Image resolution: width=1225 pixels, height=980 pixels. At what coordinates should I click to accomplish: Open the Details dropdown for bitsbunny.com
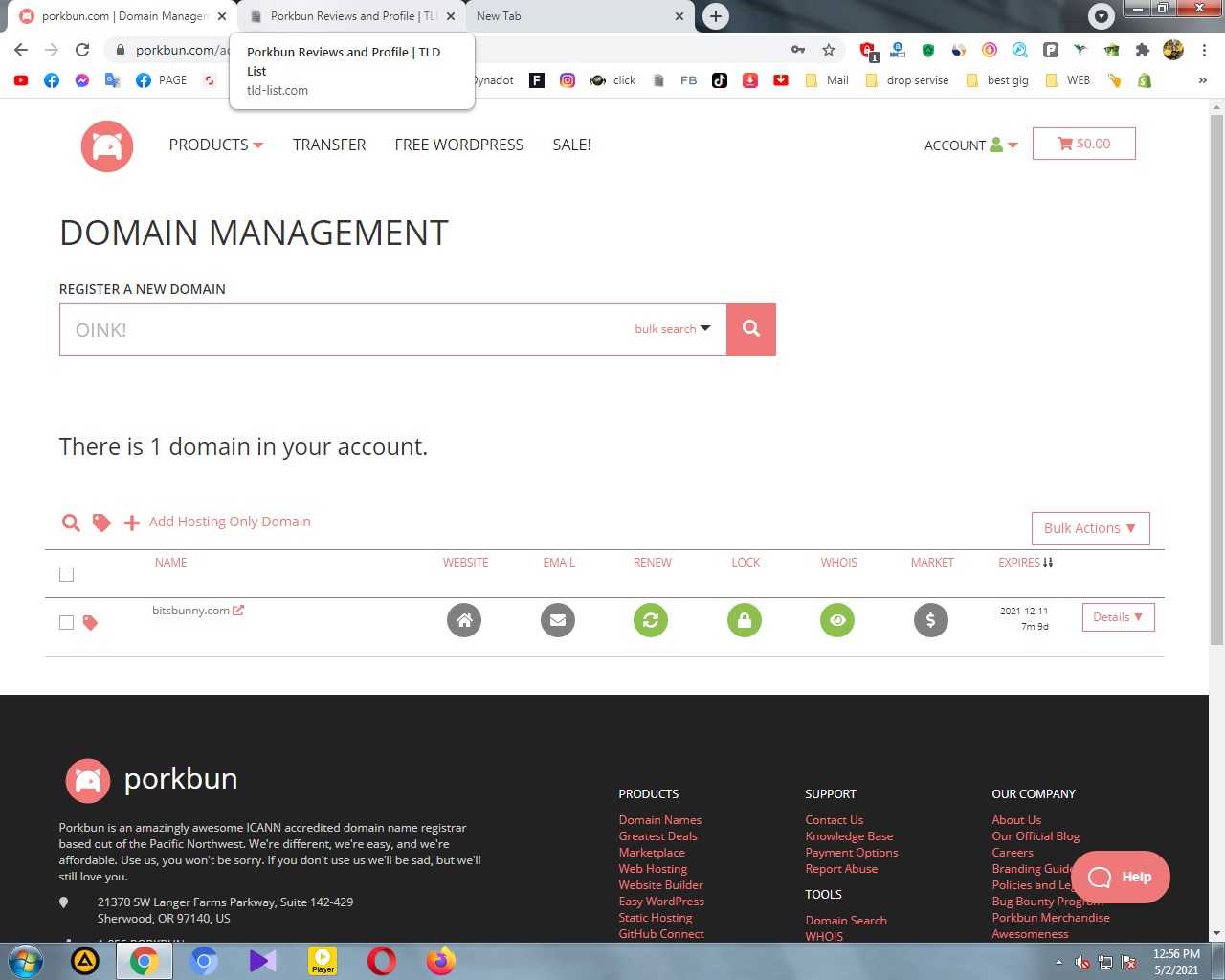pyautogui.click(x=1118, y=617)
